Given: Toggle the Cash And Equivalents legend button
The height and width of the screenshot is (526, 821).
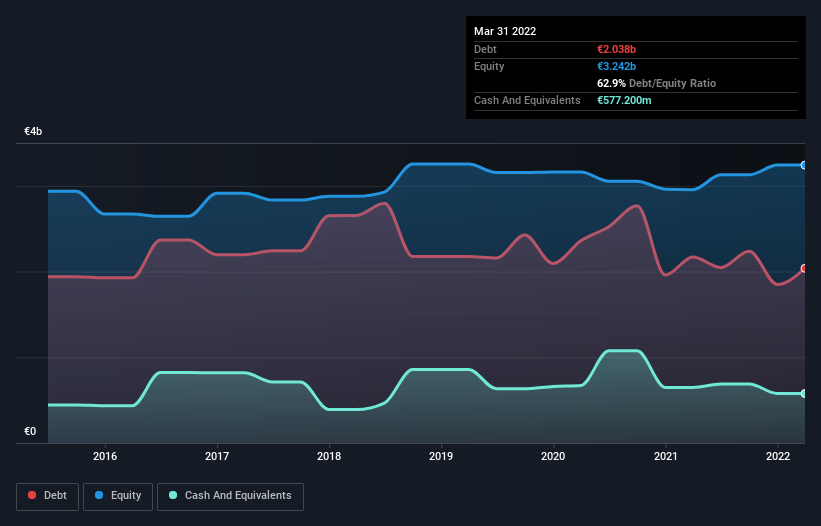Looking at the screenshot, I should coord(230,496).
